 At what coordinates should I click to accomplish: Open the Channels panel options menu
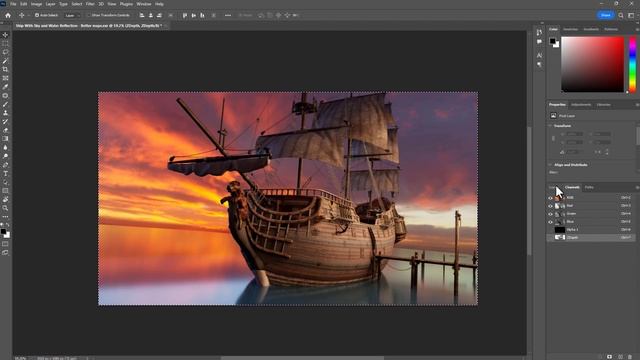pos(637,187)
